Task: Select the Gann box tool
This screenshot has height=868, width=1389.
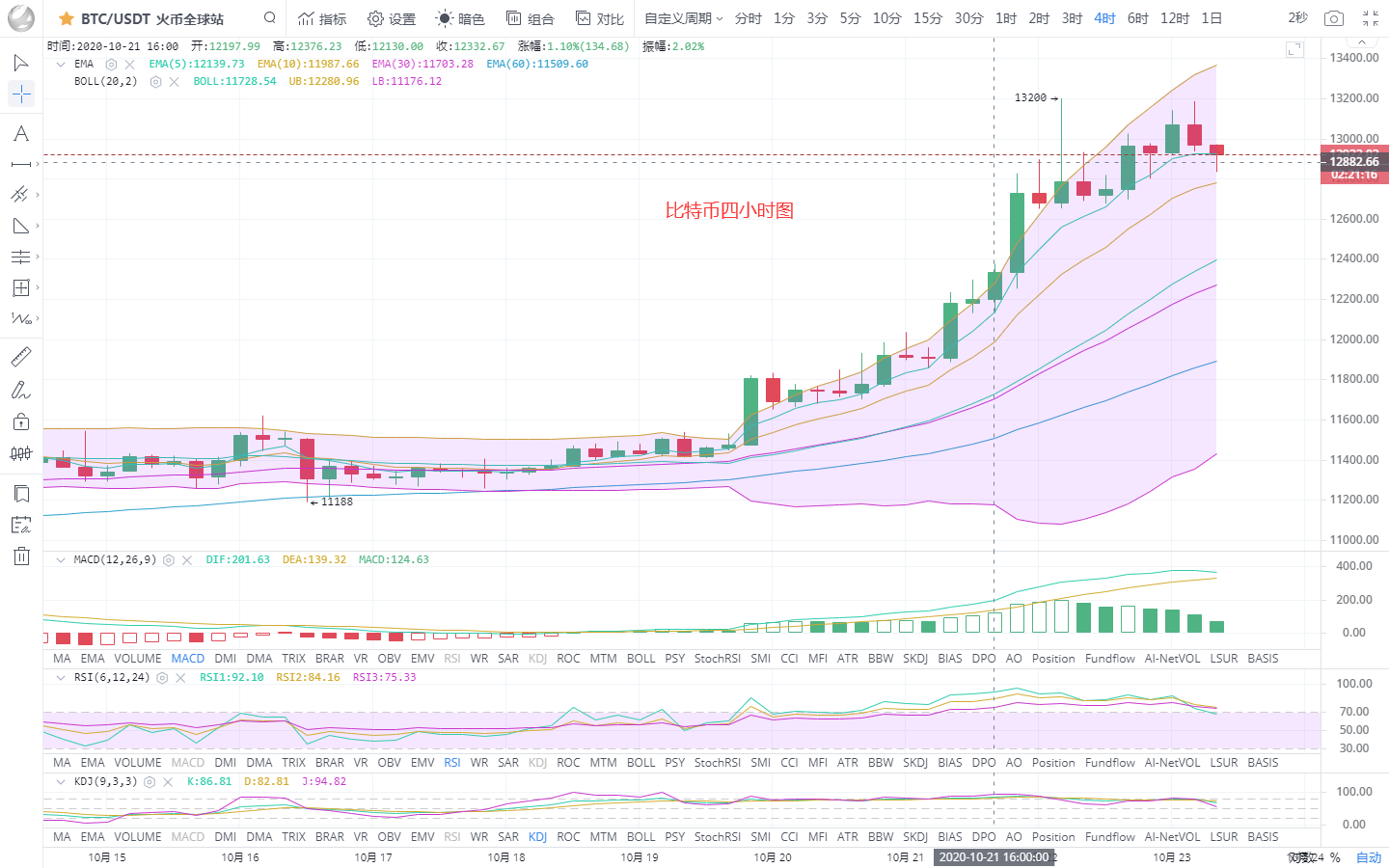Action: (20, 287)
